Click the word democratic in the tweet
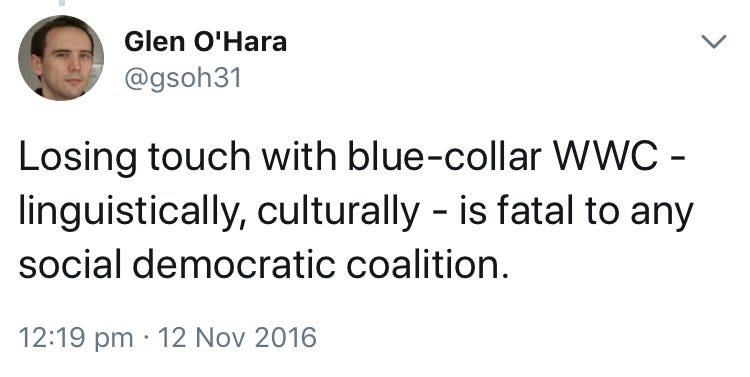Image resolution: width=750 pixels, height=377 pixels. [234, 265]
